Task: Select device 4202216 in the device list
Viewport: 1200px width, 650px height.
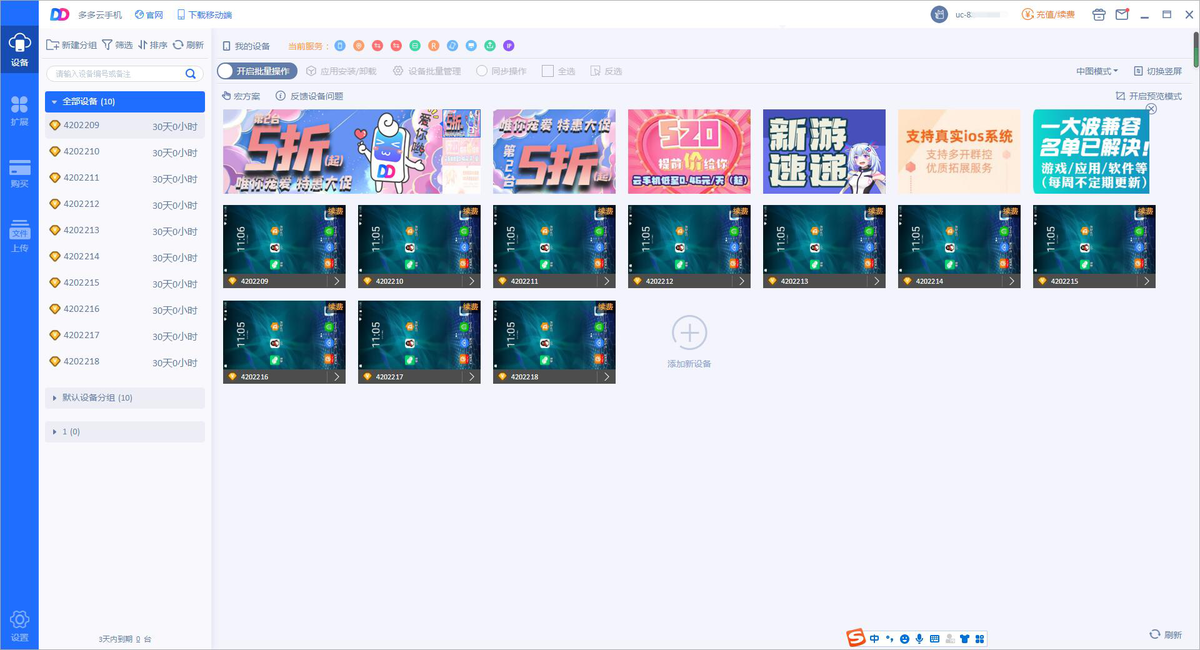Action: (x=125, y=309)
